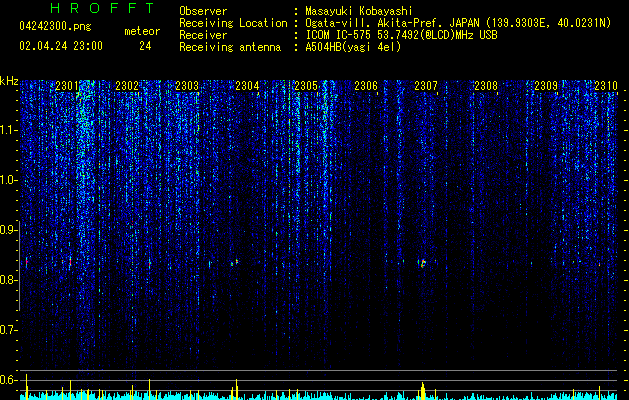
Task: Click the ICOM IC-575 53.7492 MHz USB text
Action: [401, 35]
